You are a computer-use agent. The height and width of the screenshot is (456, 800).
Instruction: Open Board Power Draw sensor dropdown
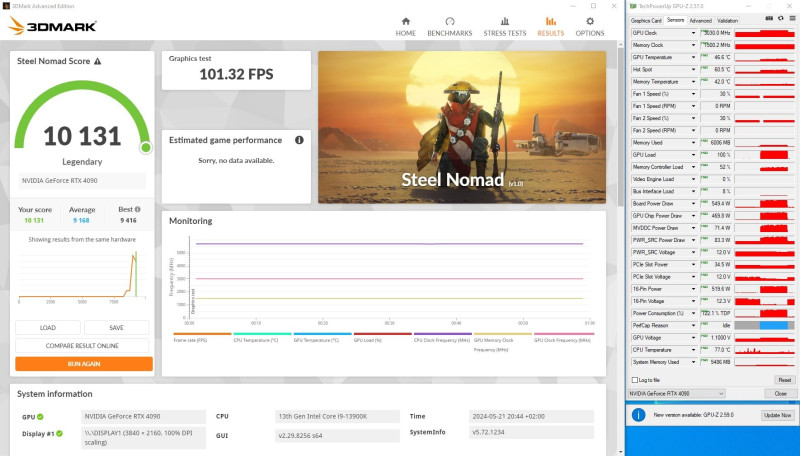[x=693, y=204]
